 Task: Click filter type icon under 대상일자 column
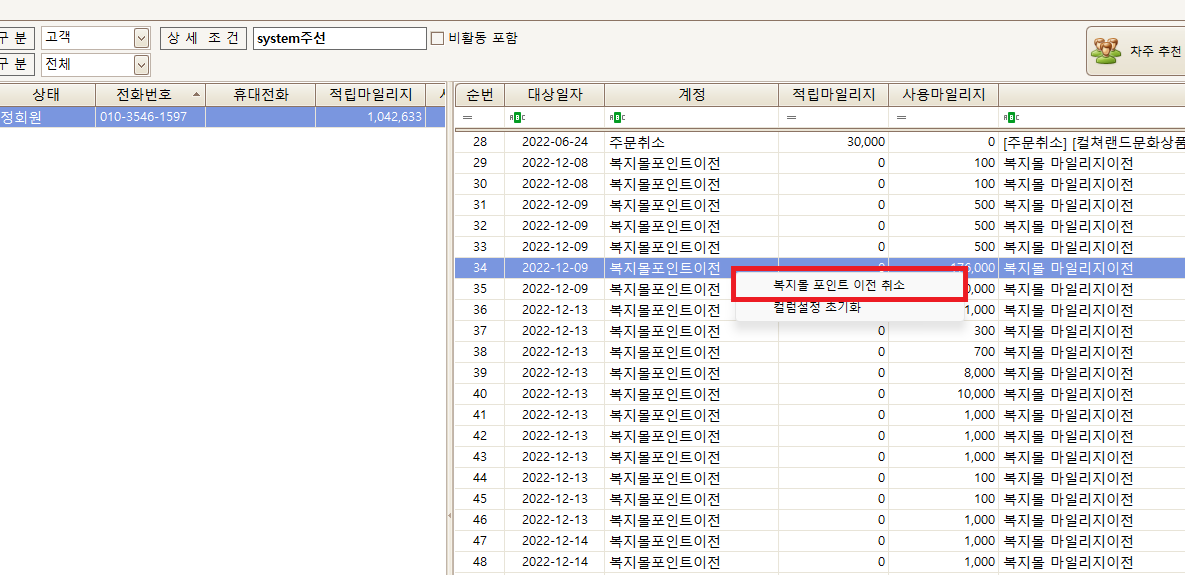[516, 118]
